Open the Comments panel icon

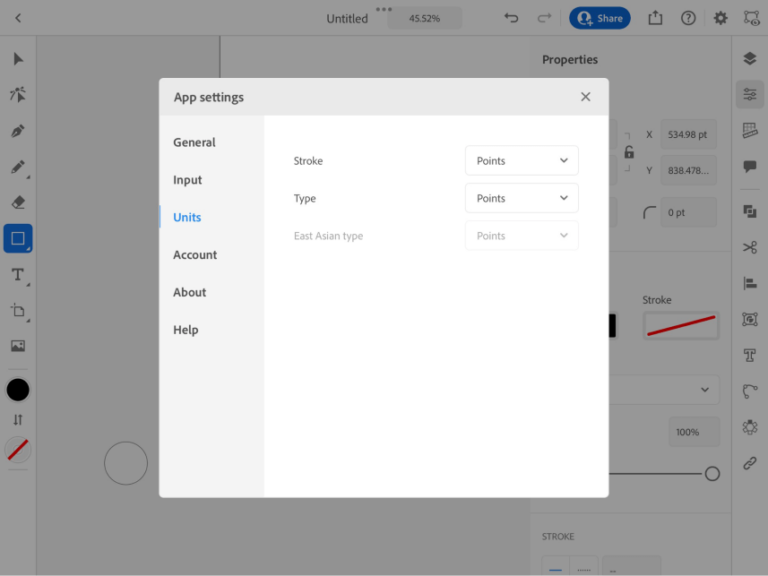click(750, 166)
